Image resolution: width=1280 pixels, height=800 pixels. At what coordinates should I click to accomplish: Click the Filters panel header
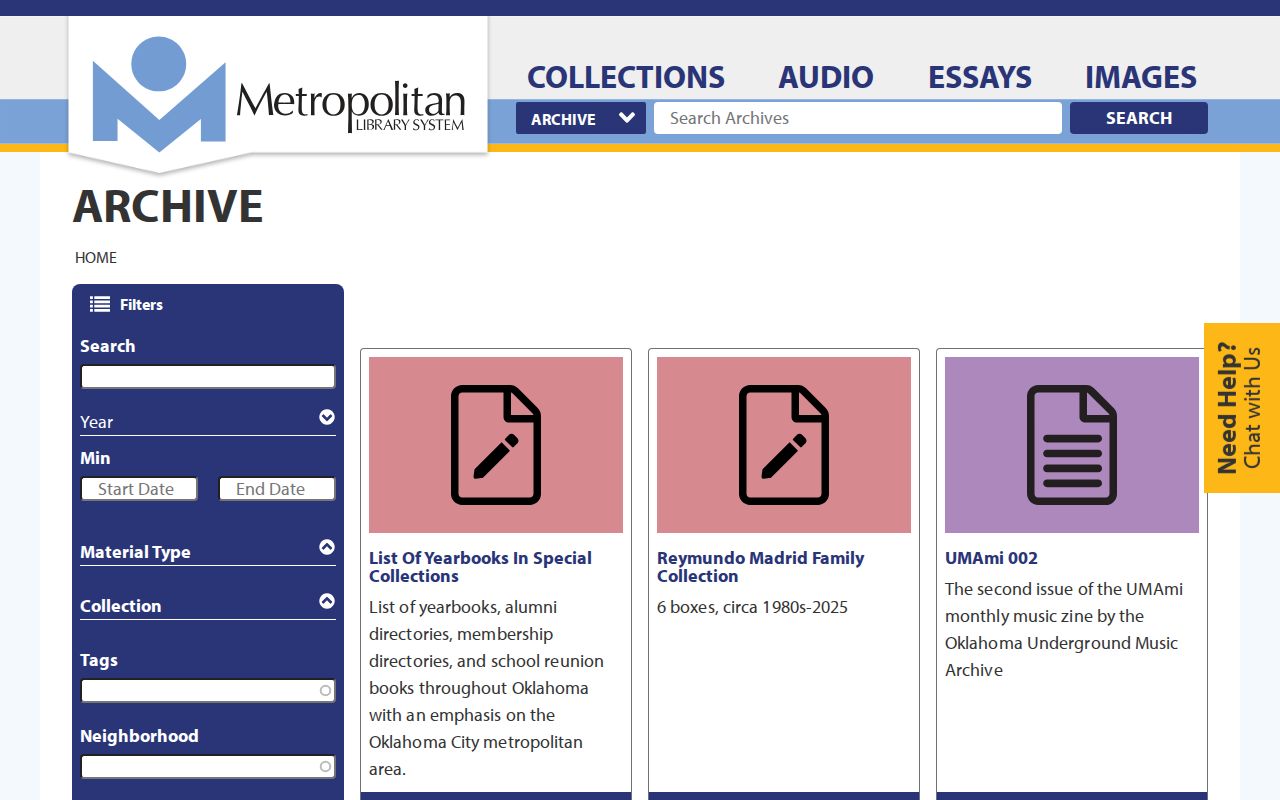(x=208, y=304)
